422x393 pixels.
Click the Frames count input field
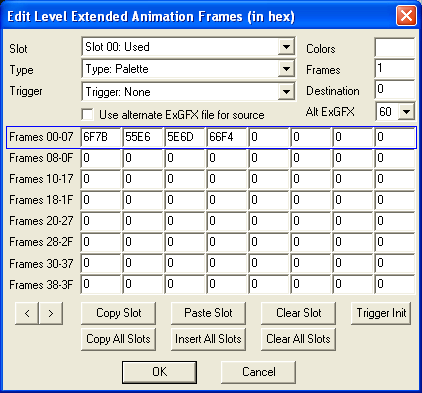click(x=395, y=69)
